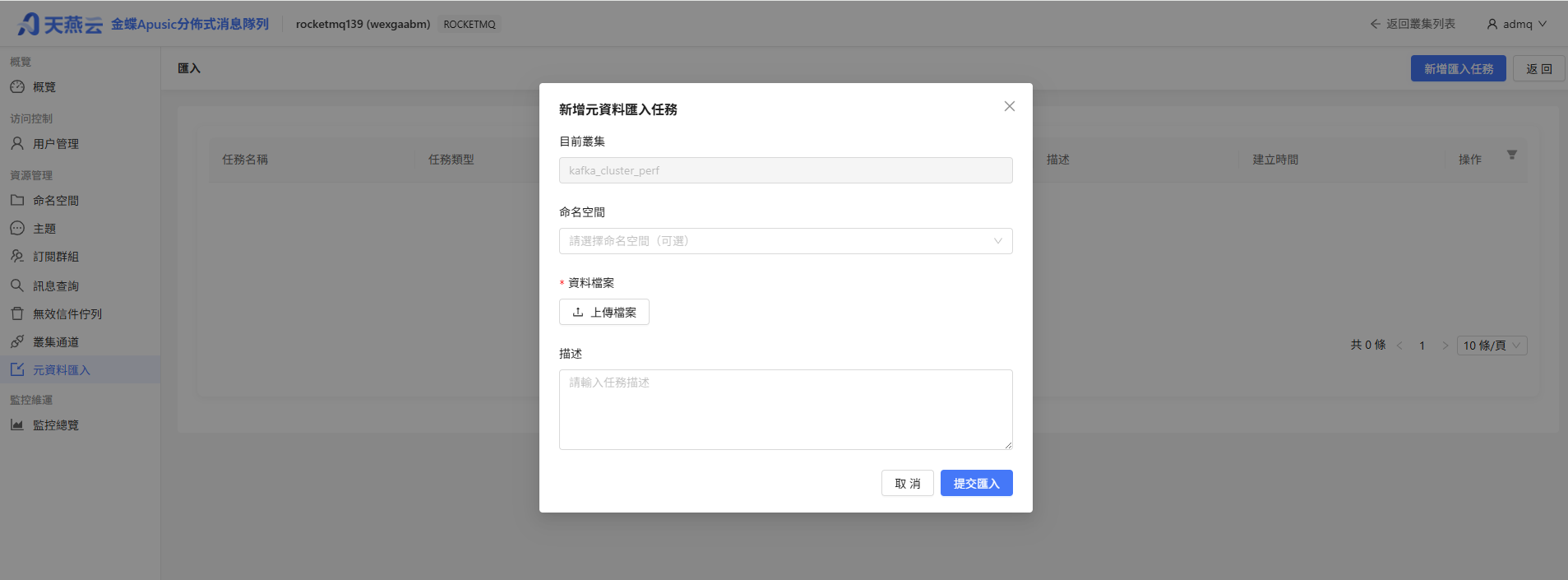Click the 概覽 dashboard icon

click(x=17, y=86)
